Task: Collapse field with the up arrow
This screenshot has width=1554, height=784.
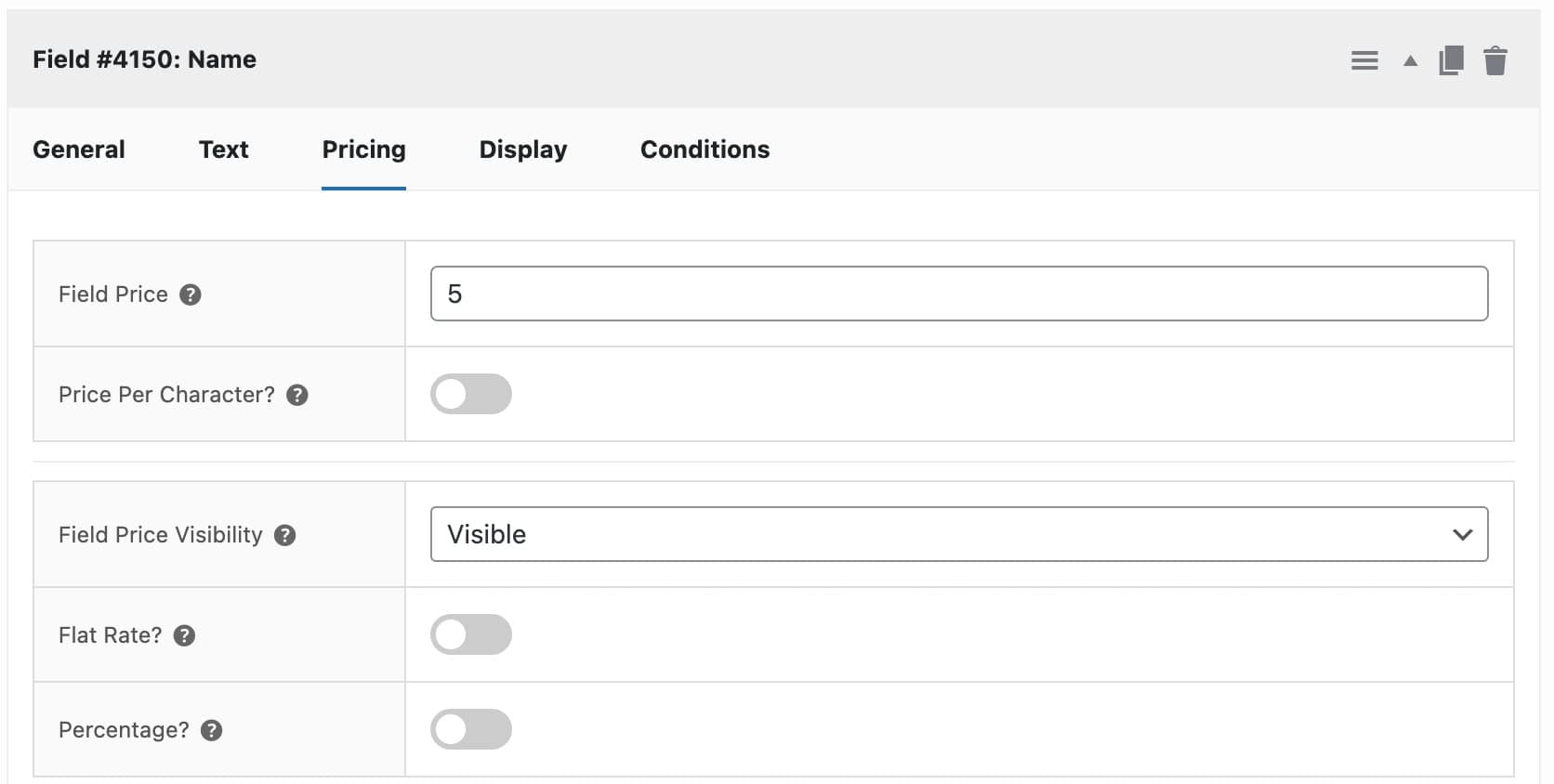Action: pyautogui.click(x=1410, y=61)
